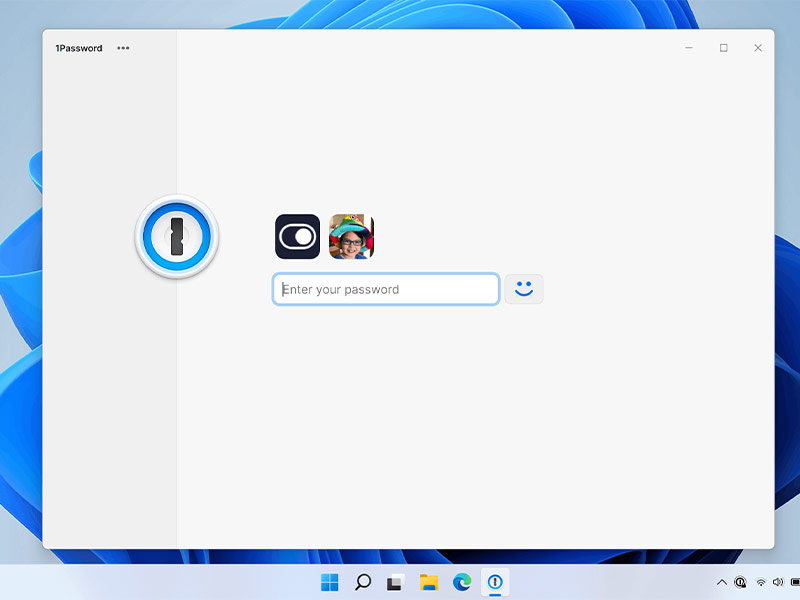The width and height of the screenshot is (800, 600).
Task: Expand the system tray hidden icons chevron
Action: pos(721,582)
